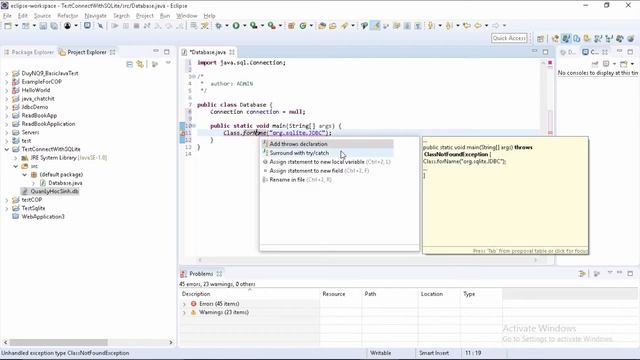Click the Description column header

click(249, 294)
